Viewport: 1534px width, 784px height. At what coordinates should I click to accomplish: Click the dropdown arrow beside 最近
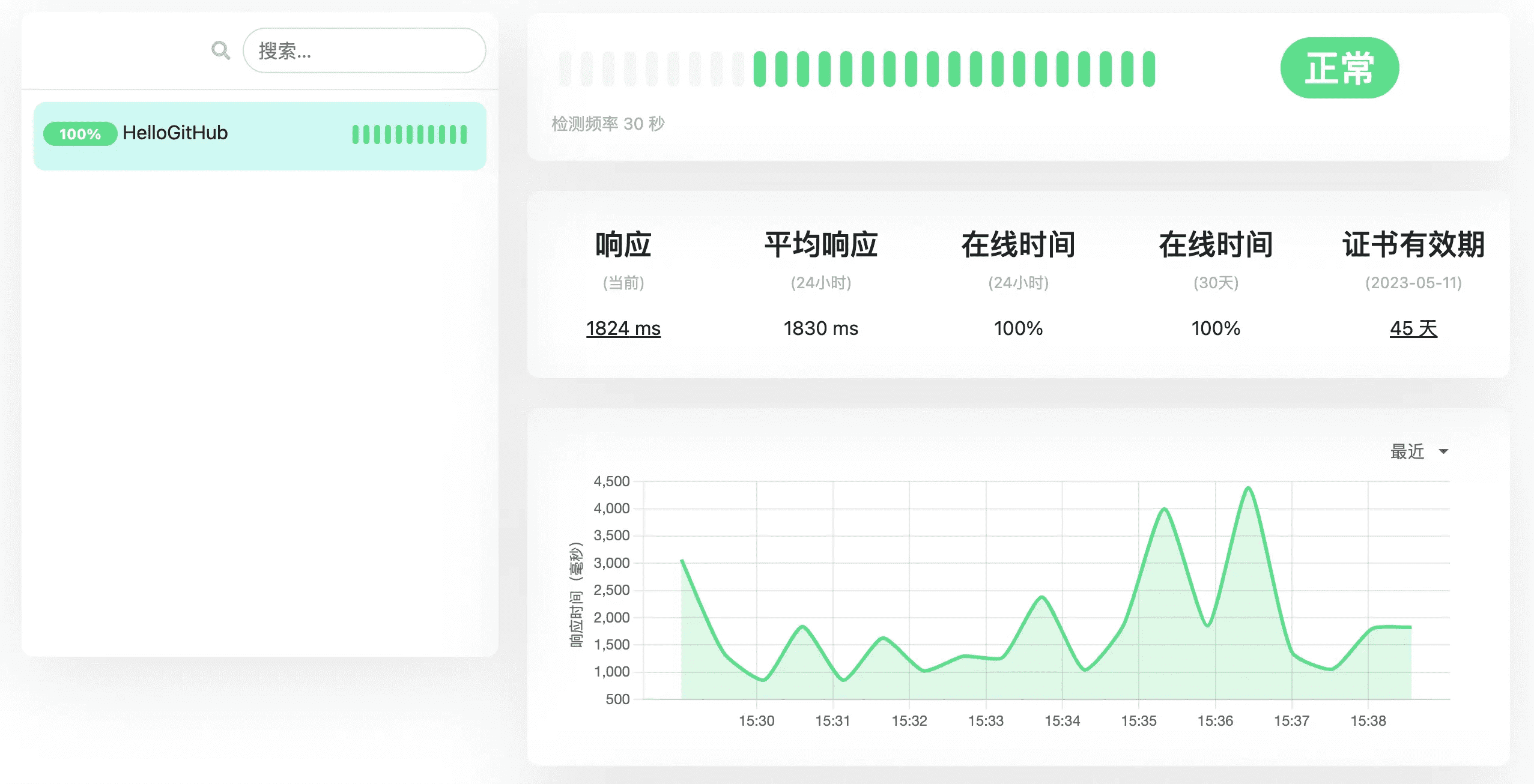pos(1443,451)
